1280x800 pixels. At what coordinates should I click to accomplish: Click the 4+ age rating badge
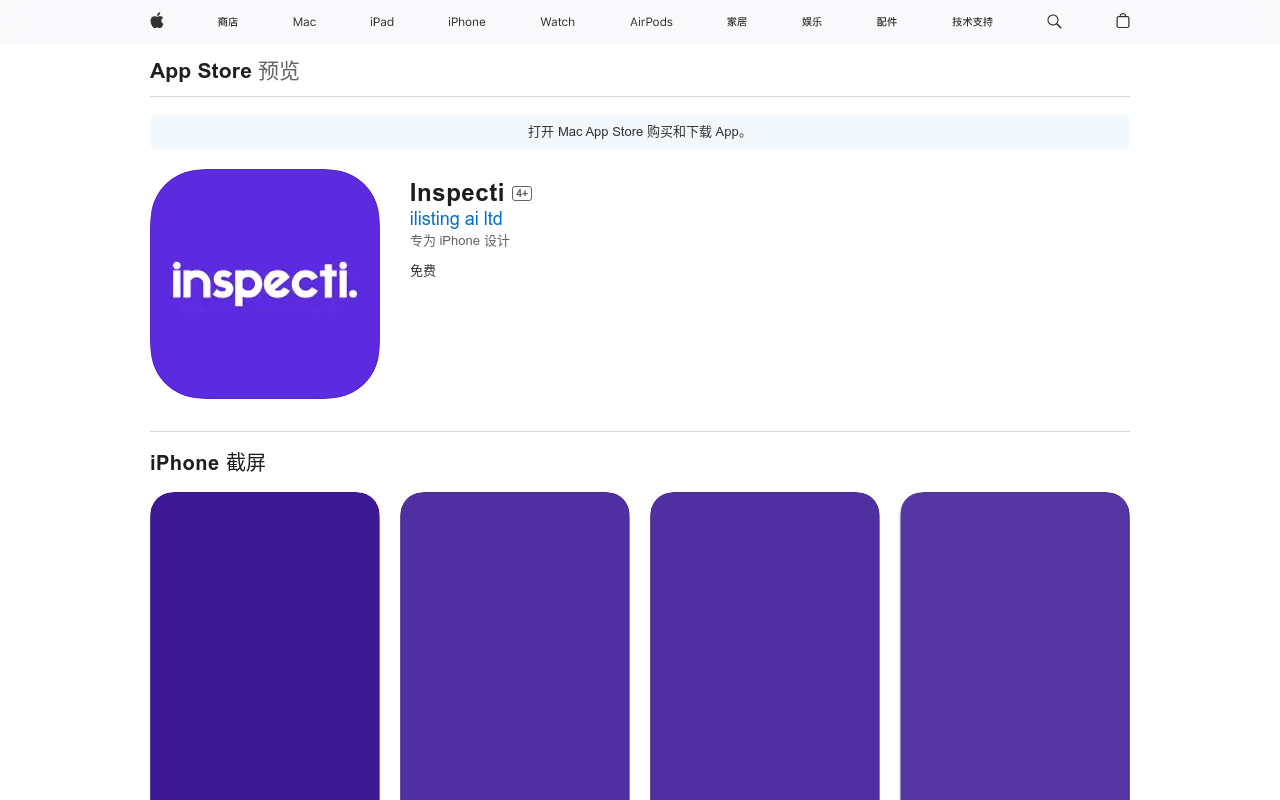click(522, 193)
